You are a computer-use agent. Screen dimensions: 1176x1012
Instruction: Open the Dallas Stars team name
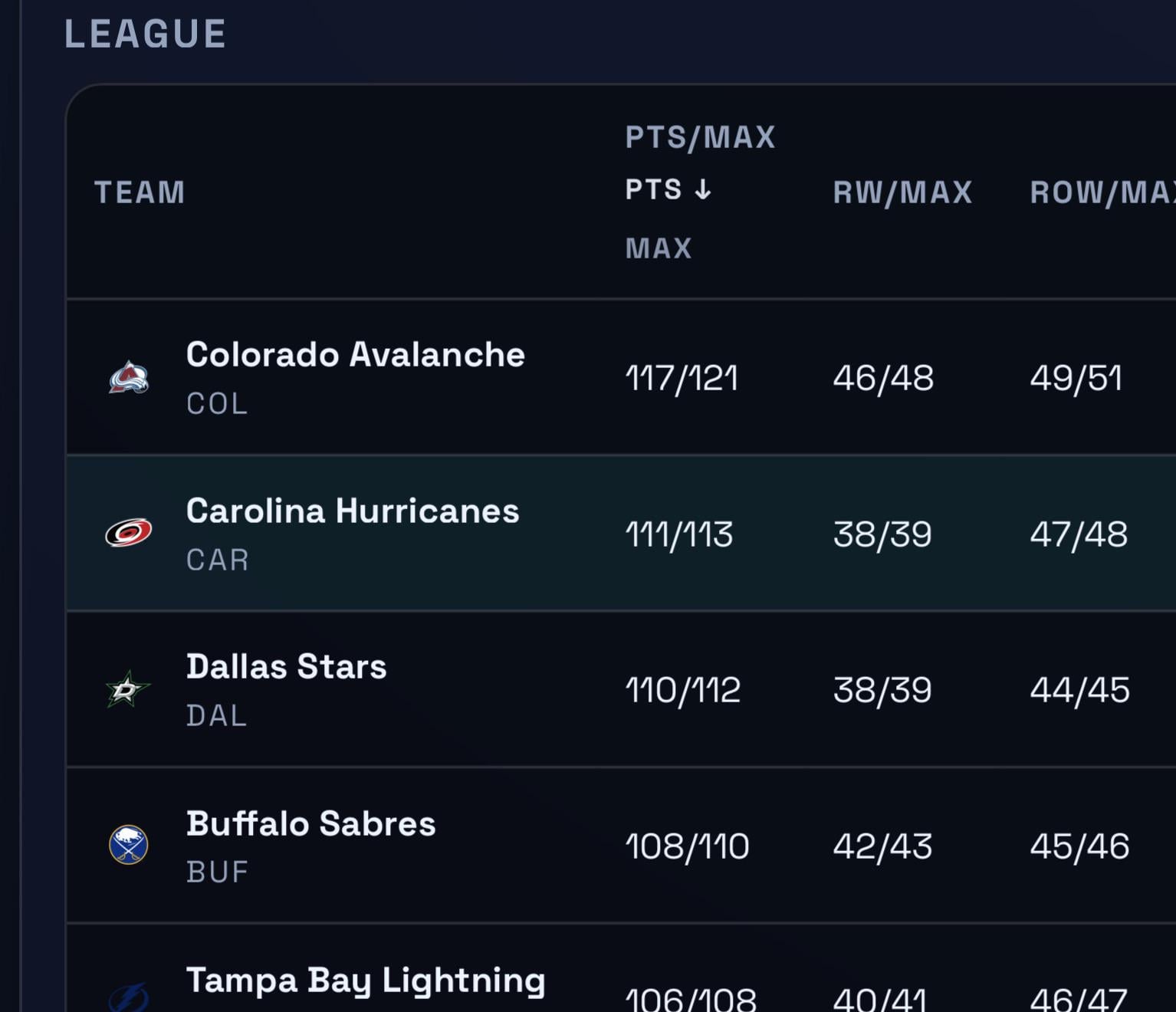(x=286, y=667)
